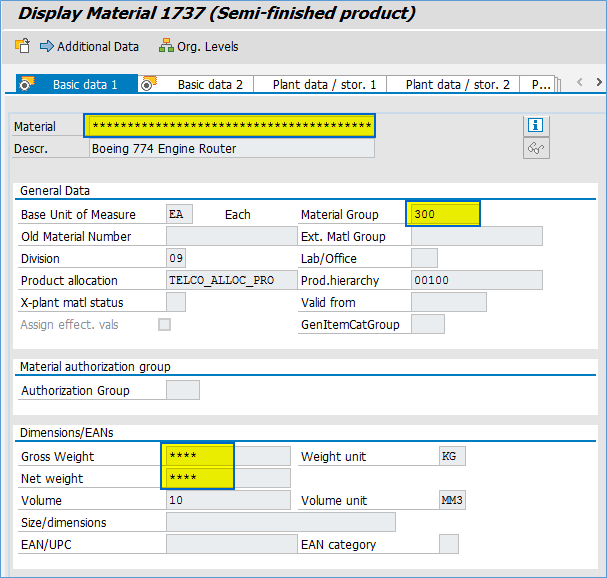607x578 pixels.
Task: Select the Prod.hierarchy field
Action: point(476,280)
